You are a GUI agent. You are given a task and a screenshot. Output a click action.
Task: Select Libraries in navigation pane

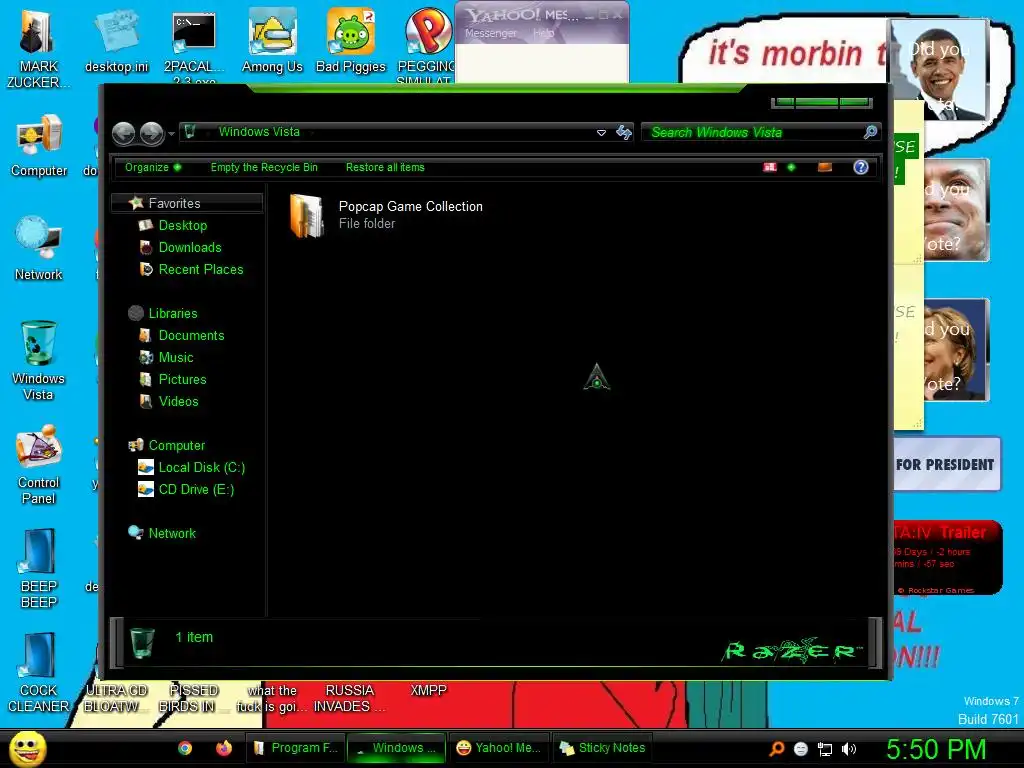tap(172, 313)
